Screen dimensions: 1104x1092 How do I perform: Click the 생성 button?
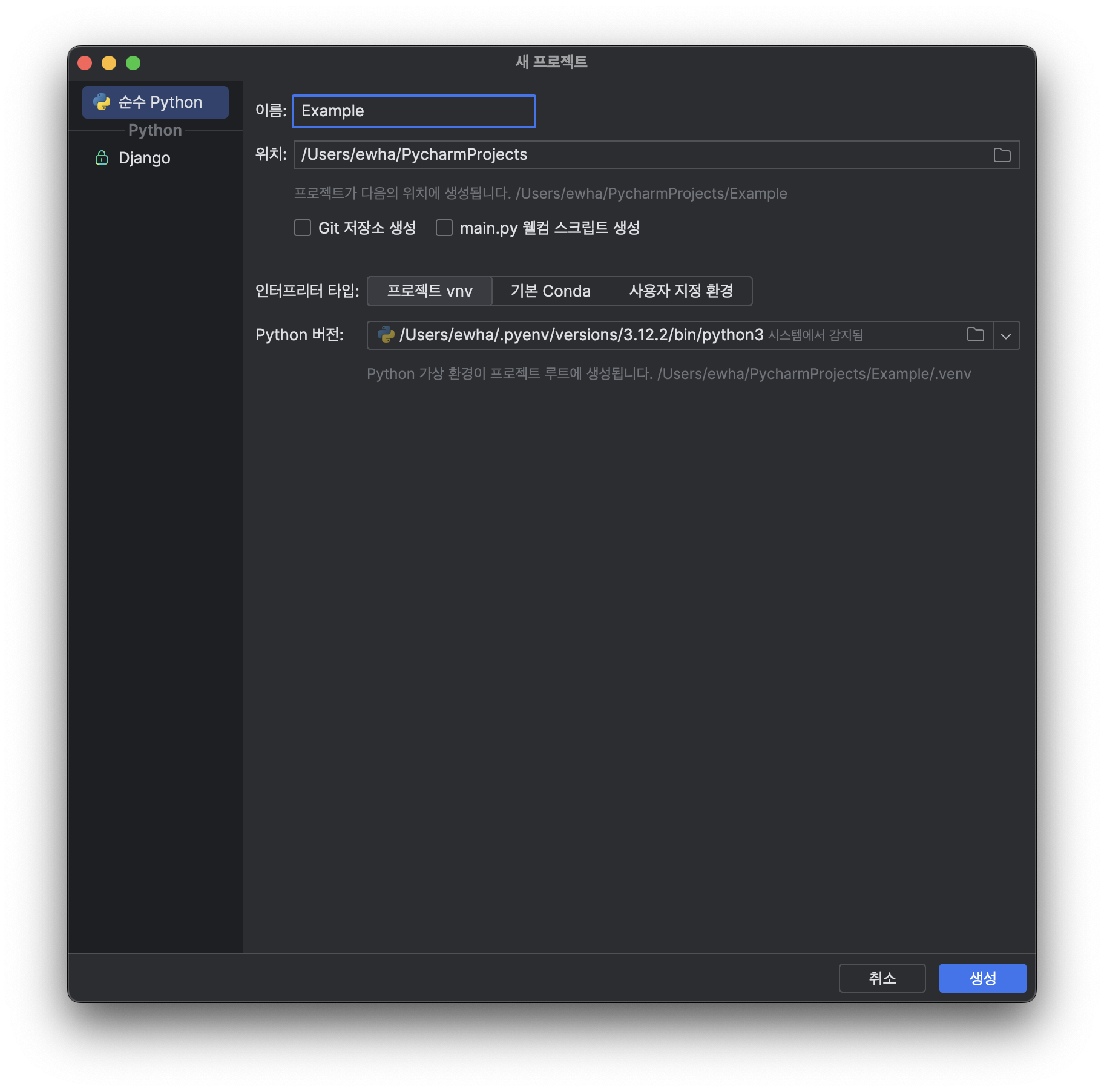point(982,978)
